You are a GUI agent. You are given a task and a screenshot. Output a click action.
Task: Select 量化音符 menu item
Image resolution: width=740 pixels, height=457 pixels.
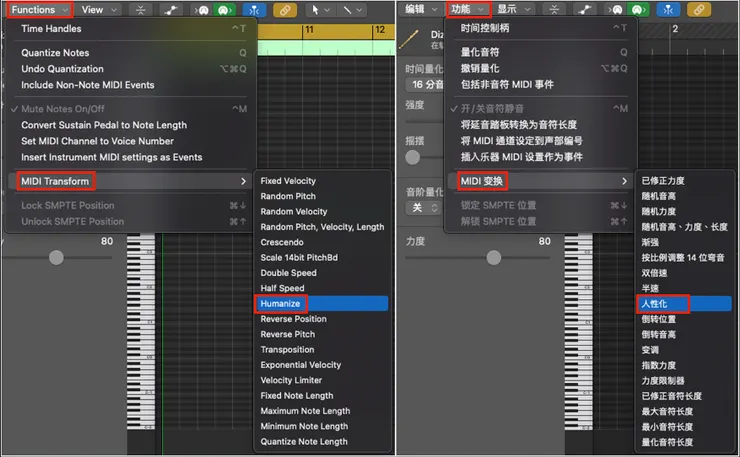pos(539,52)
